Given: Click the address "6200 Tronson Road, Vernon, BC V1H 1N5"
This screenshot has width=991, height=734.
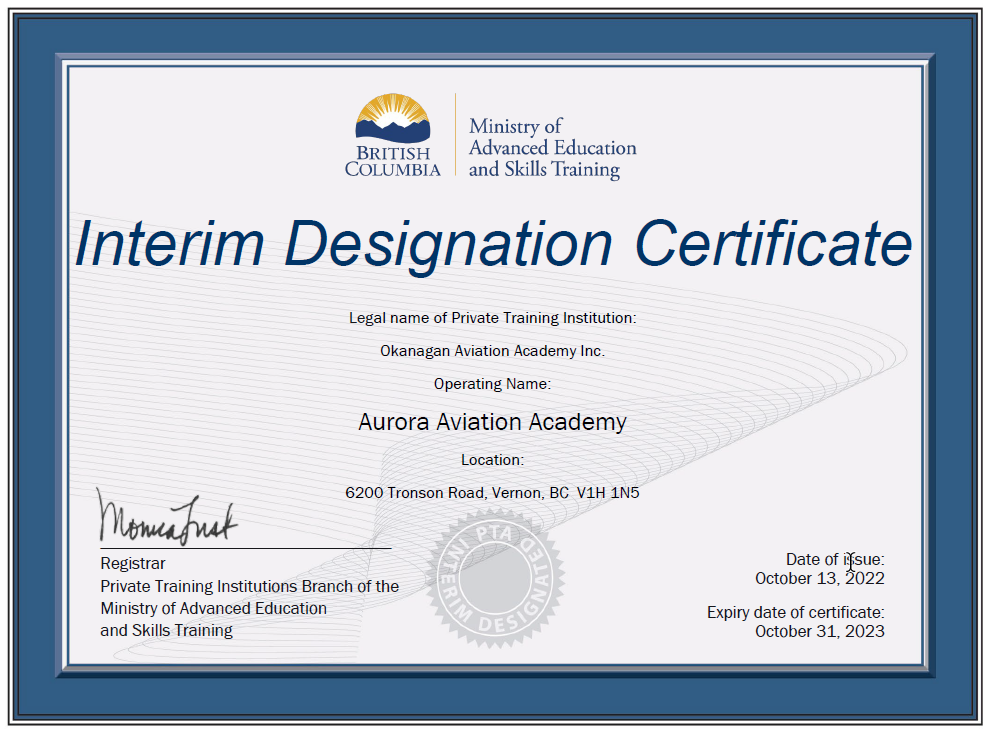Looking at the screenshot, I should [492, 492].
